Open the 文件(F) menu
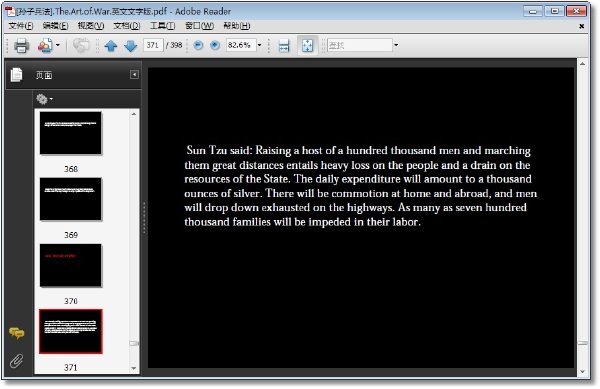Image resolution: width=600 pixels, height=389 pixels. (x=21, y=26)
